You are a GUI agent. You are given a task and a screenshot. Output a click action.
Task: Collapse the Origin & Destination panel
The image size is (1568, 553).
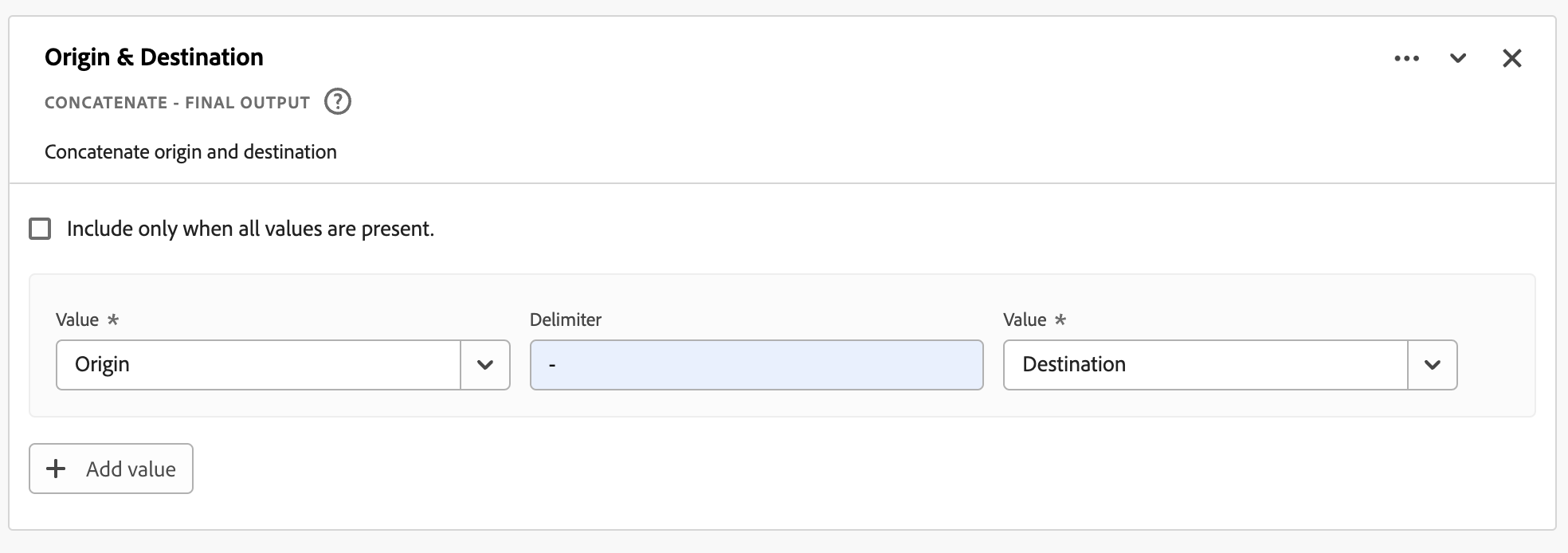[1458, 58]
